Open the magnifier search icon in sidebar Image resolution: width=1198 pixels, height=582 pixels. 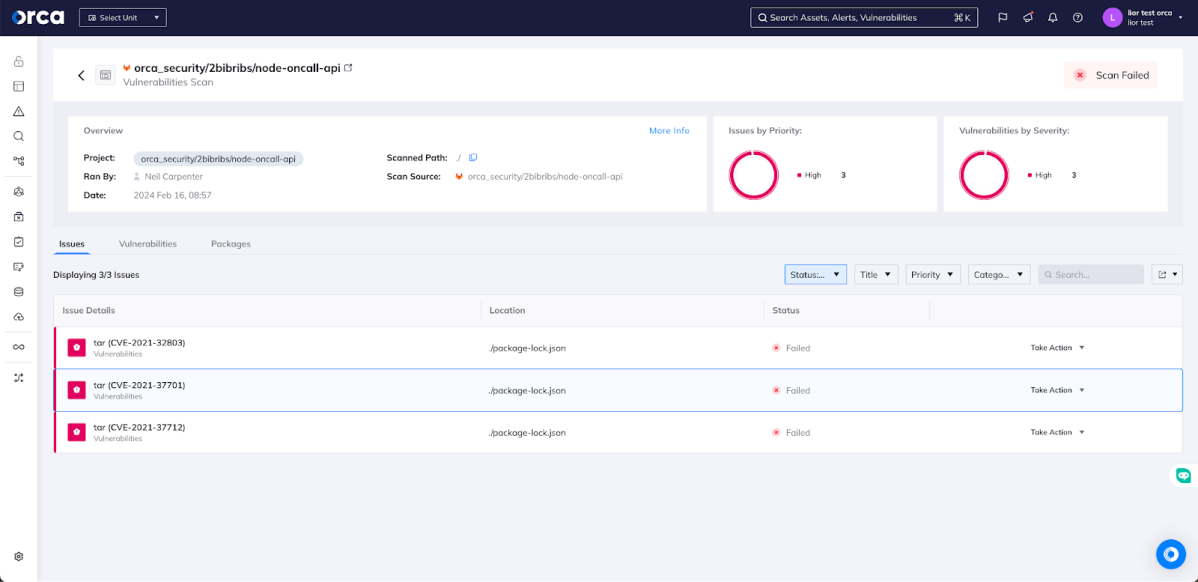18,136
